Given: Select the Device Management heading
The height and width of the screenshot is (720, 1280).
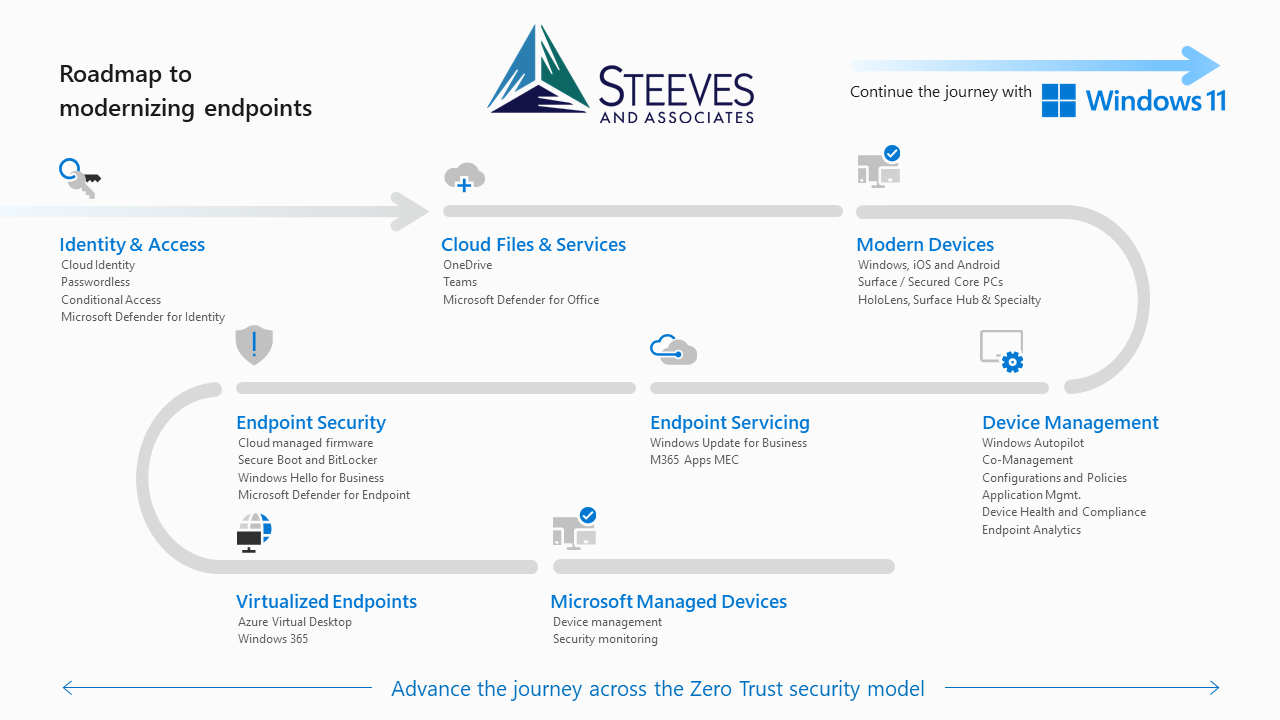Looking at the screenshot, I should tap(1070, 423).
